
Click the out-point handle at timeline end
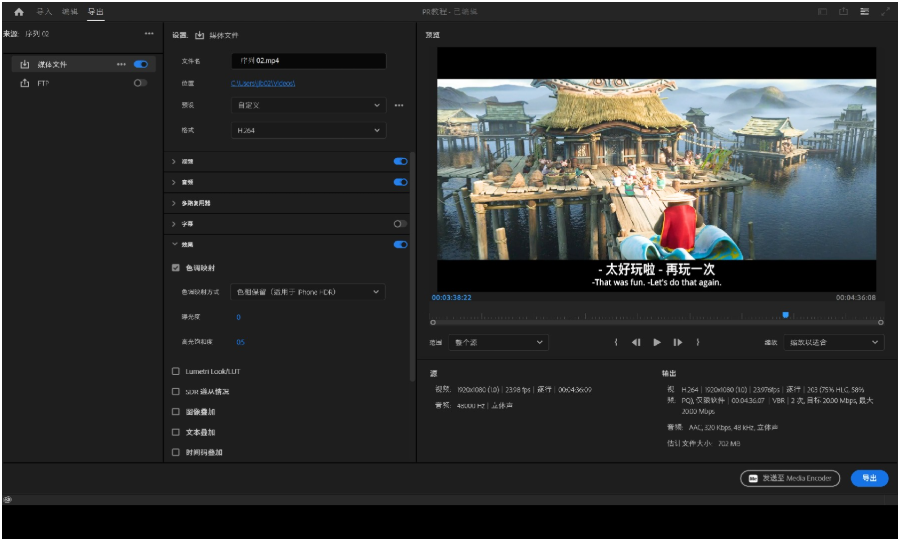click(880, 323)
